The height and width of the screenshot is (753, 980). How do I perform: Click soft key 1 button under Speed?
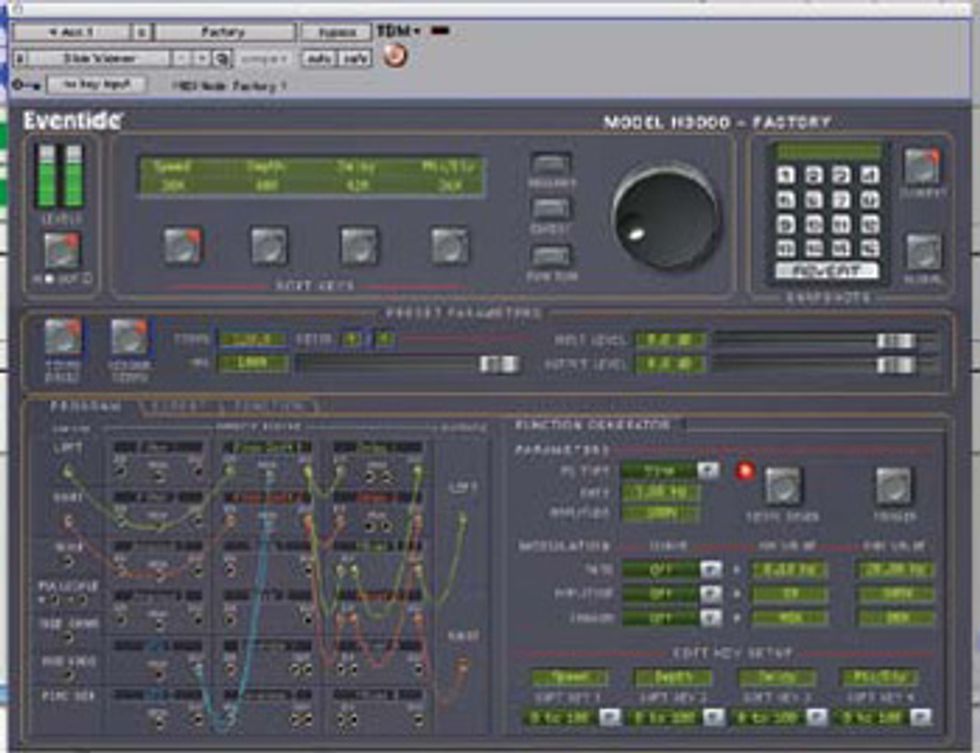click(182, 246)
